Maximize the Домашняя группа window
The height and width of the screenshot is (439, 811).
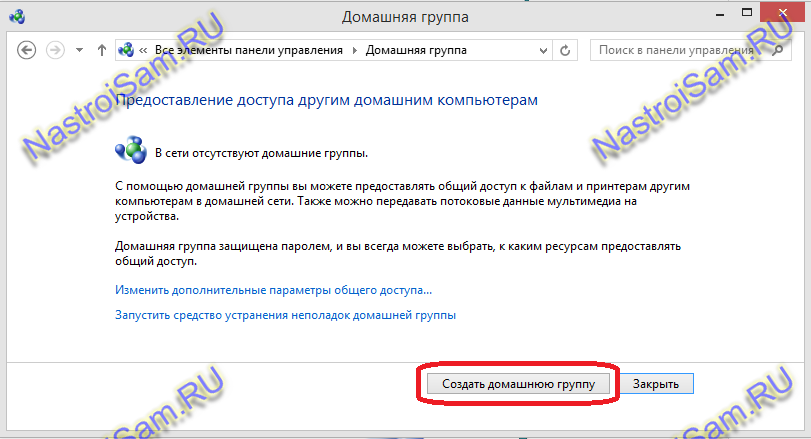click(x=747, y=13)
